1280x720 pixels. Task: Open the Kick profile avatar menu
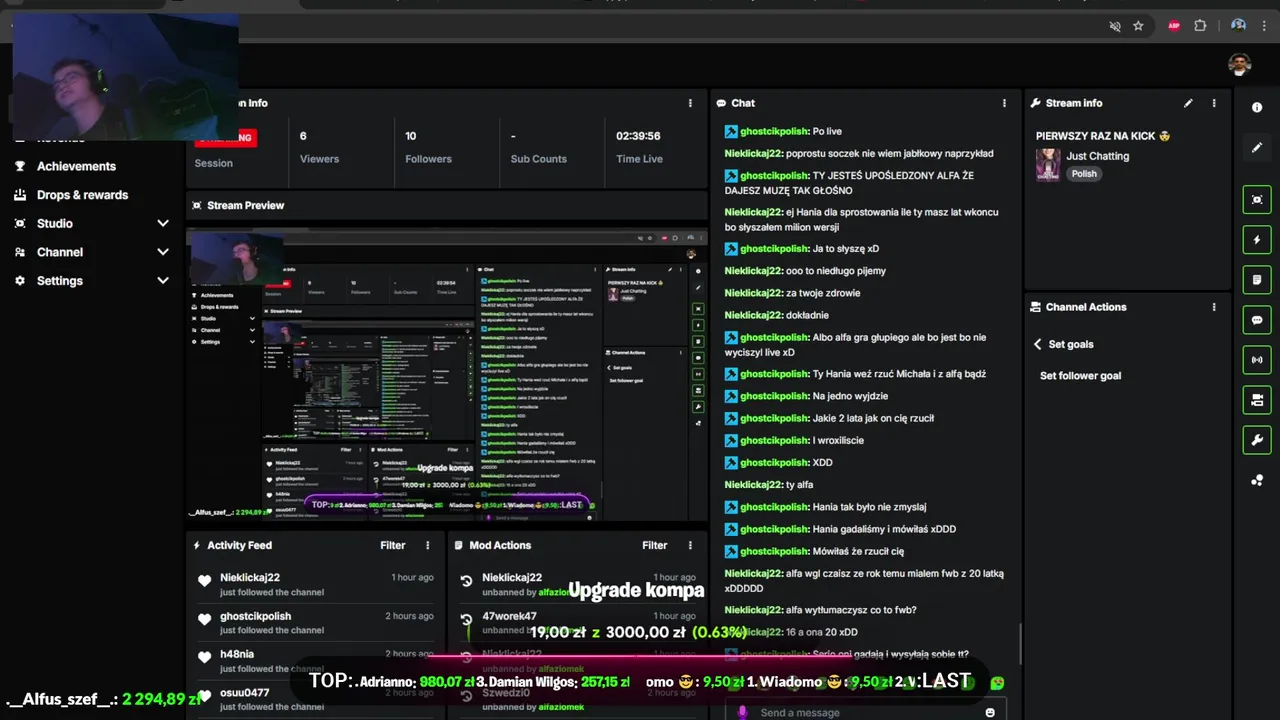click(x=1240, y=65)
